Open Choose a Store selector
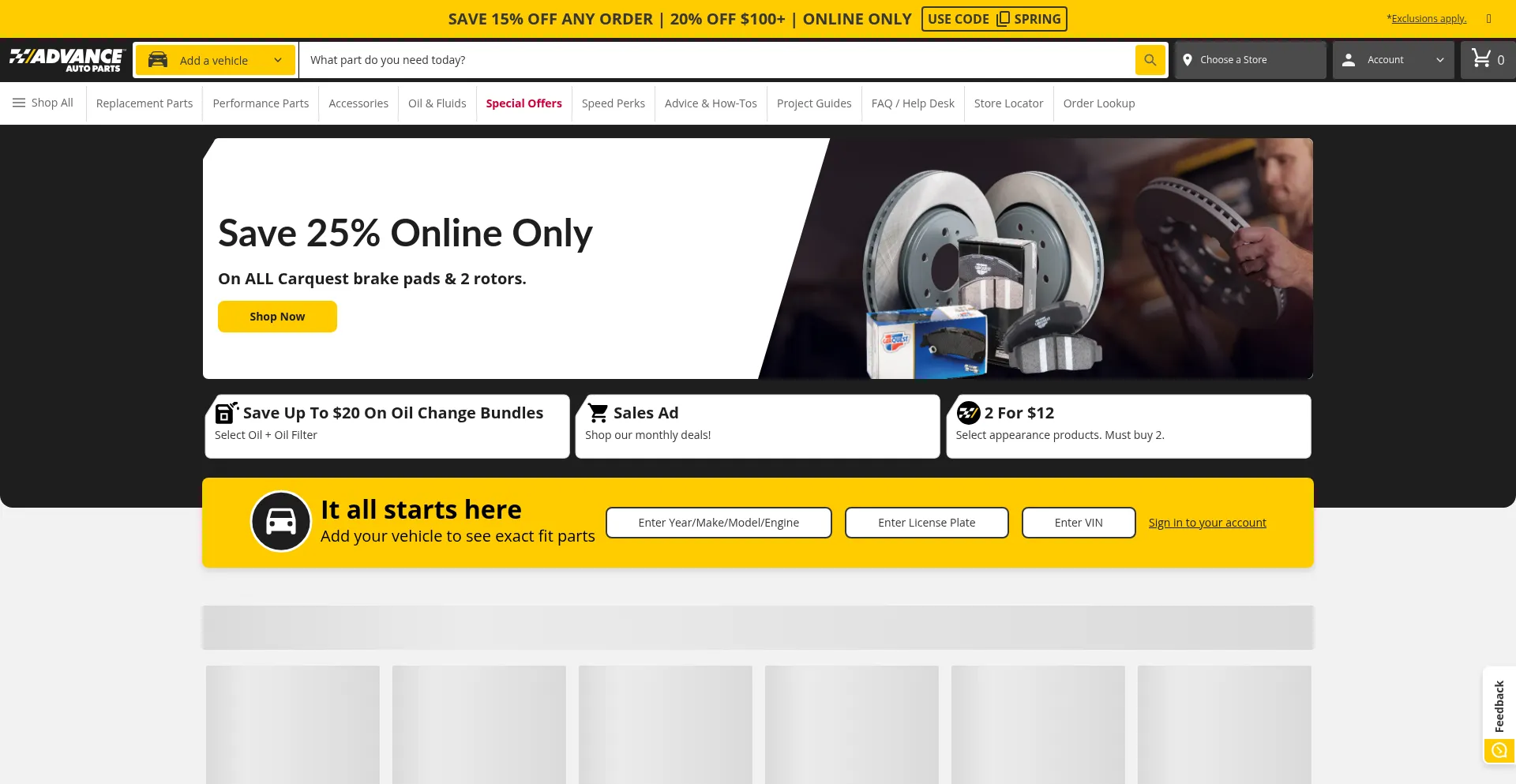 pos(1250,60)
